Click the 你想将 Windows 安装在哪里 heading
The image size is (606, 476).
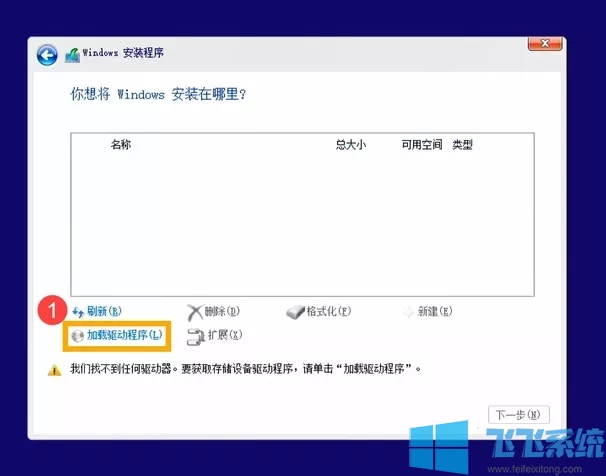click(158, 94)
